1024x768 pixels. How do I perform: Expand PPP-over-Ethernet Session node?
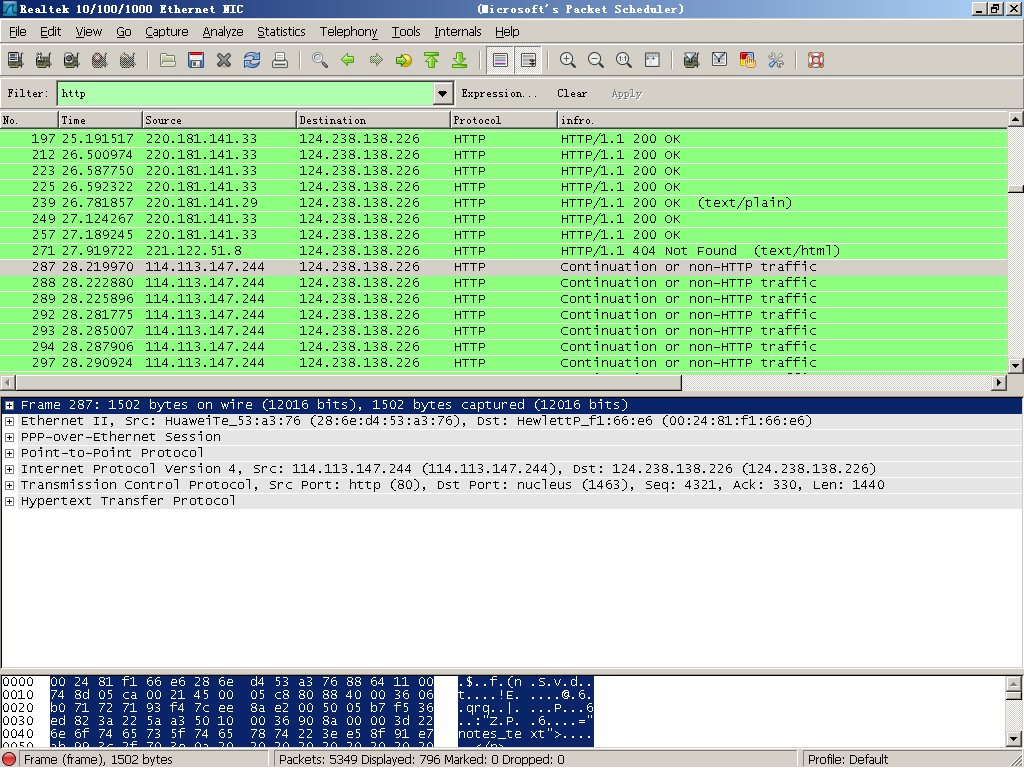10,437
